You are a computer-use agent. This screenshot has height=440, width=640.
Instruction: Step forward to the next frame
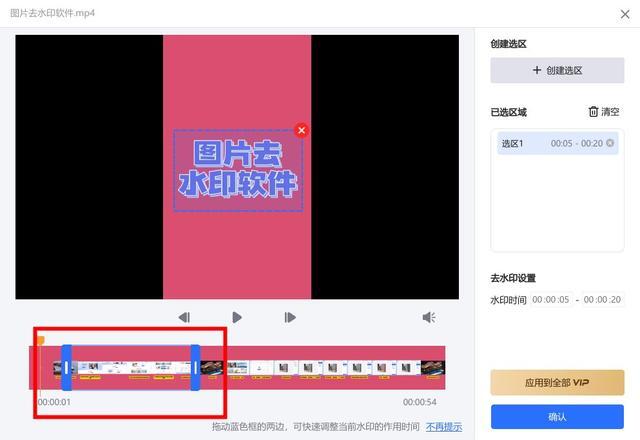290,317
